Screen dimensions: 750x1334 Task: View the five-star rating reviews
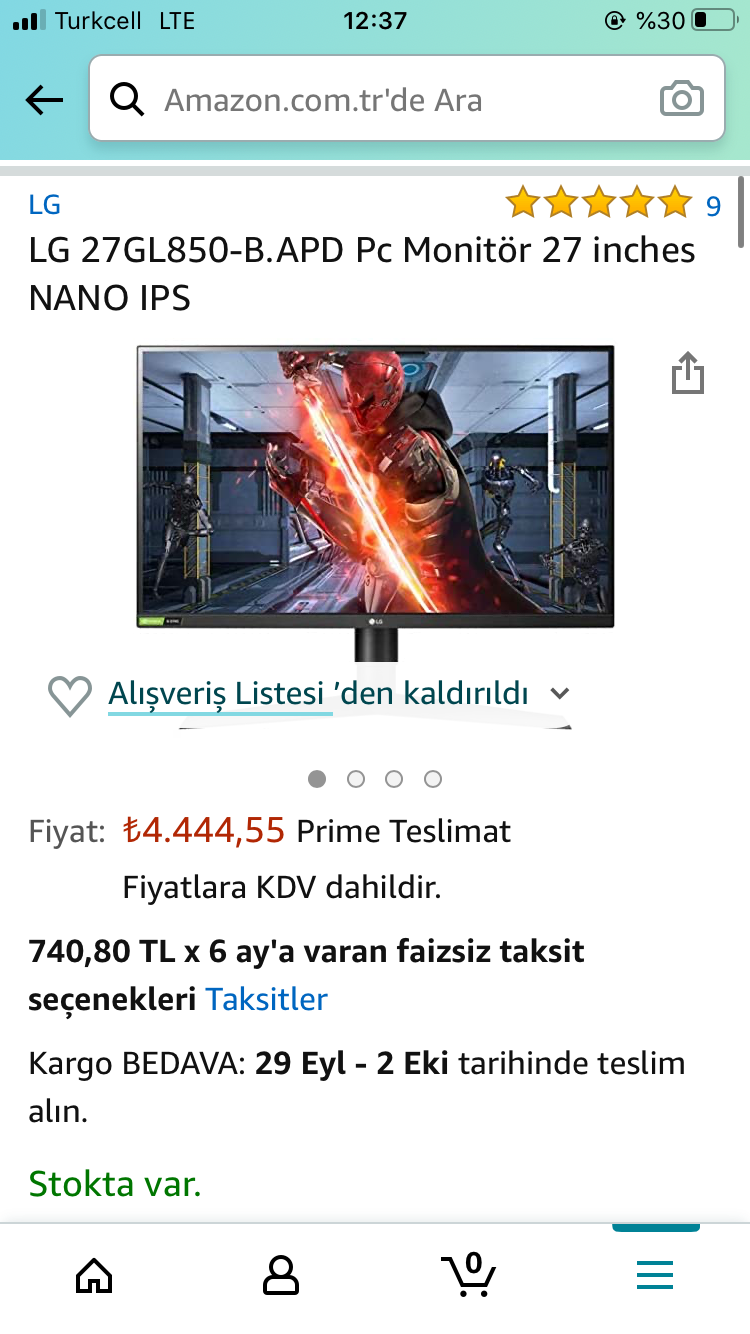(x=599, y=203)
